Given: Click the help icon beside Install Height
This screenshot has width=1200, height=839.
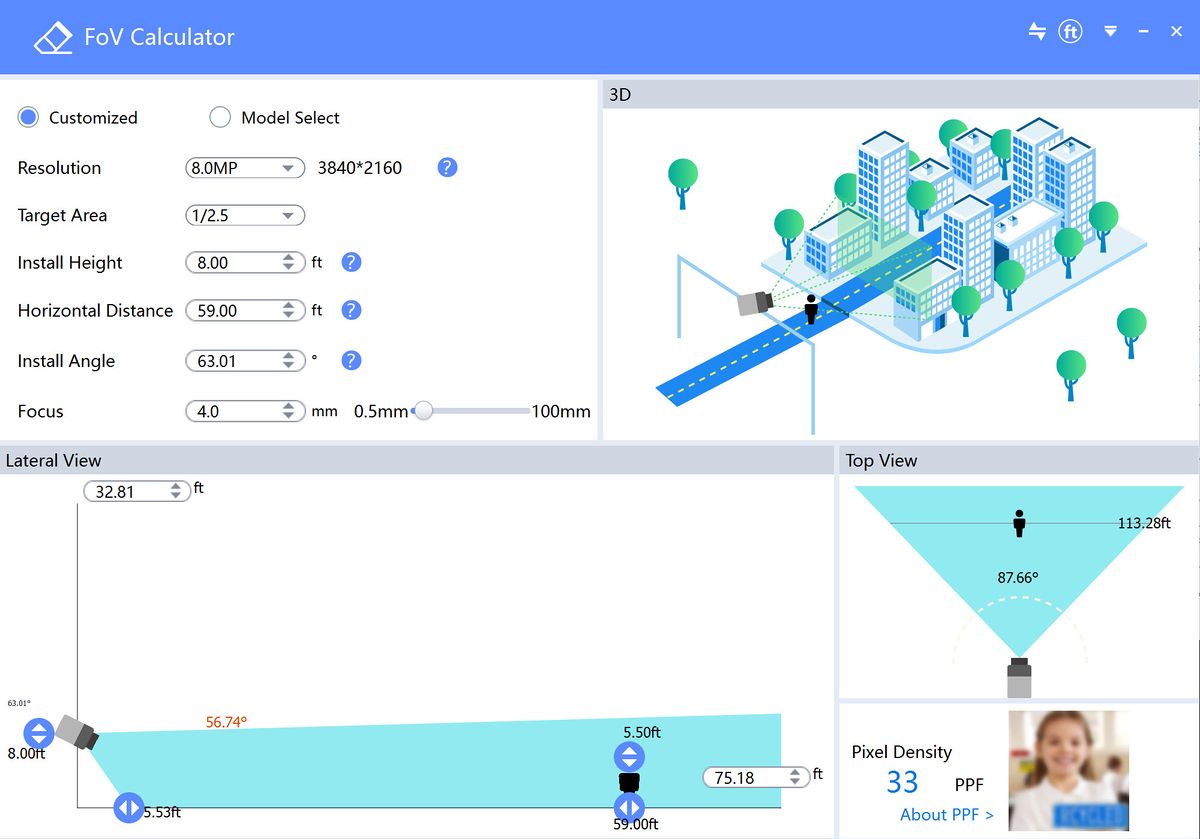Looking at the screenshot, I should pyautogui.click(x=351, y=262).
